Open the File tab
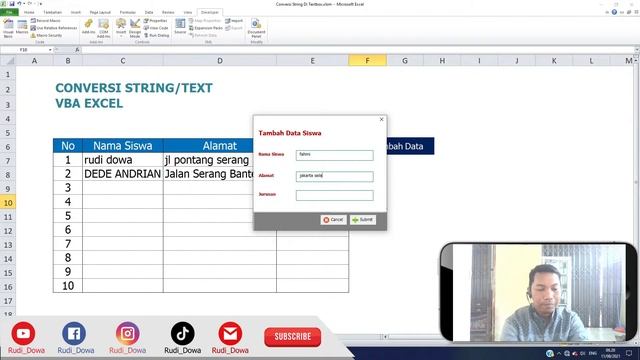Image resolution: width=640 pixels, height=360 pixels. coord(9,12)
